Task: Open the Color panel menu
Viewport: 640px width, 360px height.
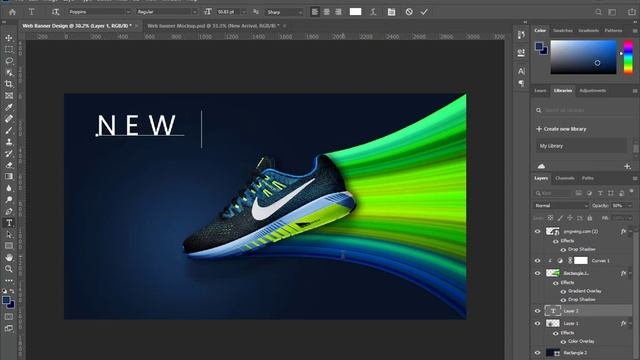Action: coord(635,31)
